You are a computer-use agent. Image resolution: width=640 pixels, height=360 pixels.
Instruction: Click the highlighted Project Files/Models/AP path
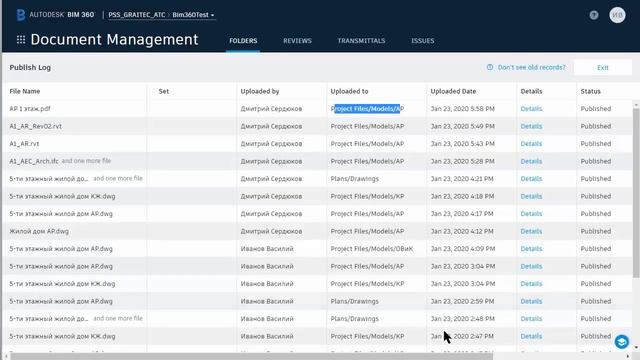tap(367, 109)
